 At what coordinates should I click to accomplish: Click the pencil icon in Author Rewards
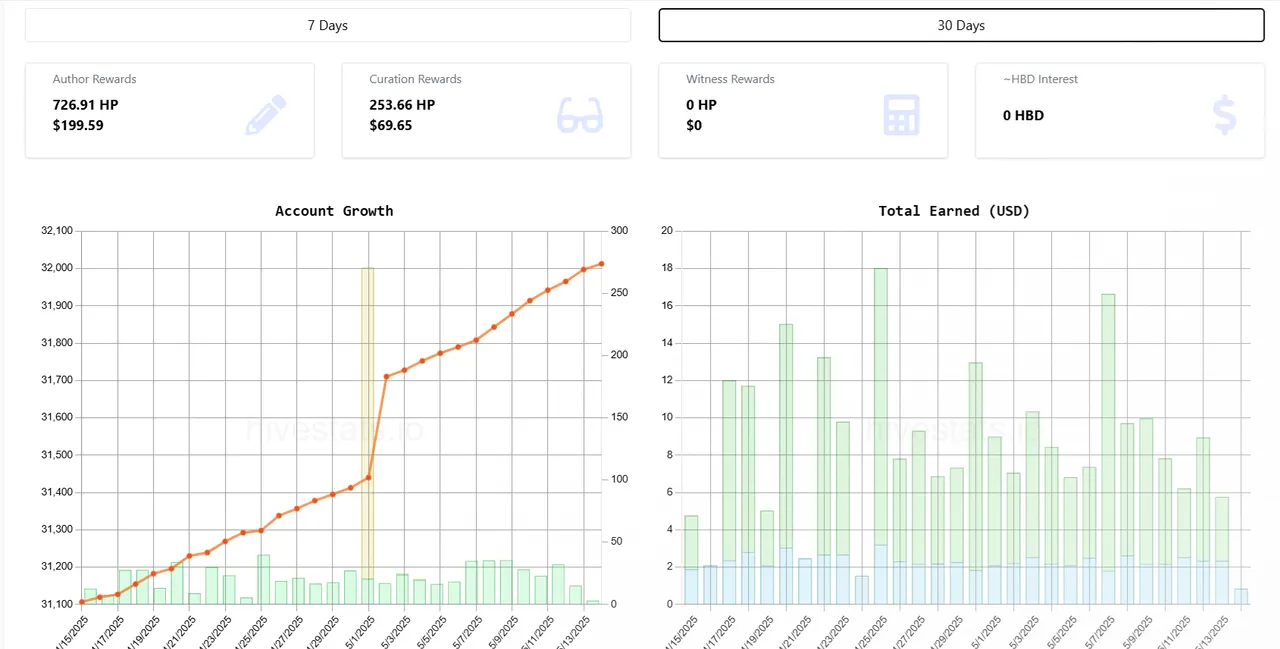pos(266,115)
